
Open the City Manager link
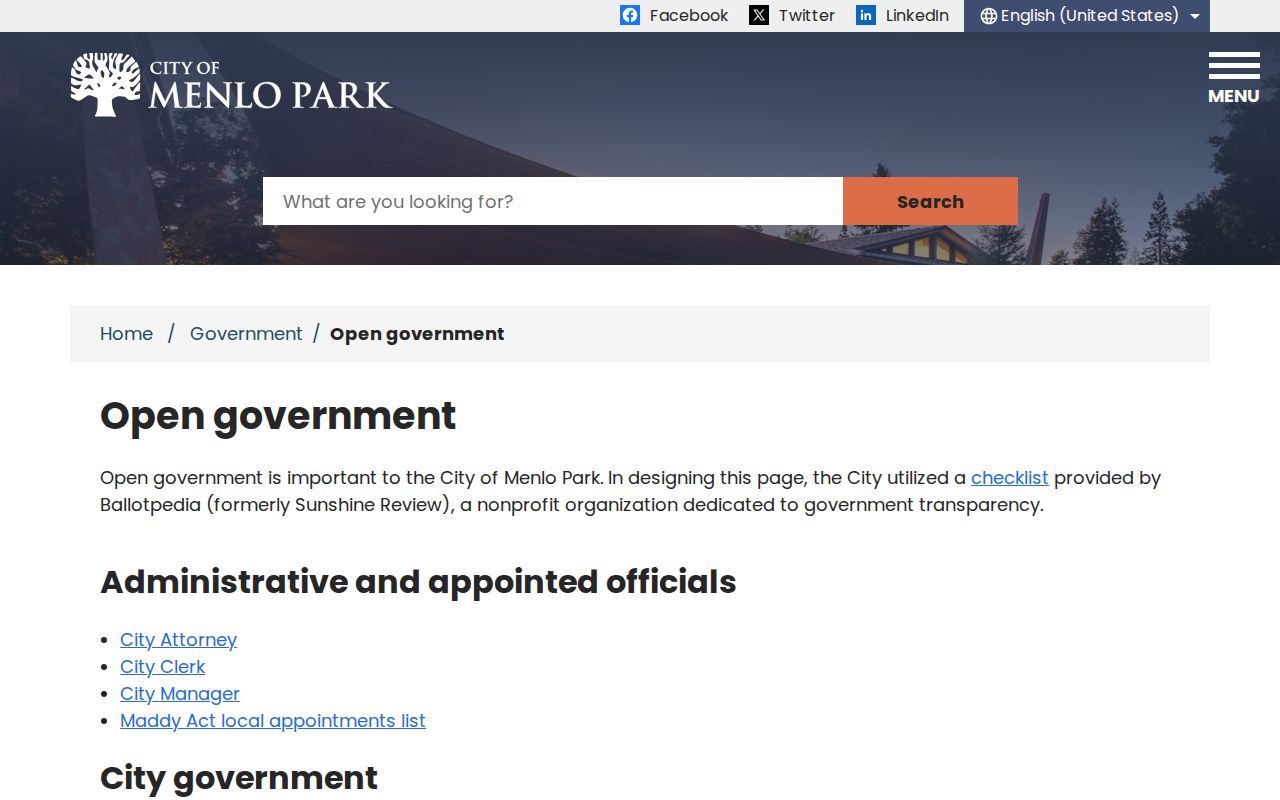pos(180,694)
